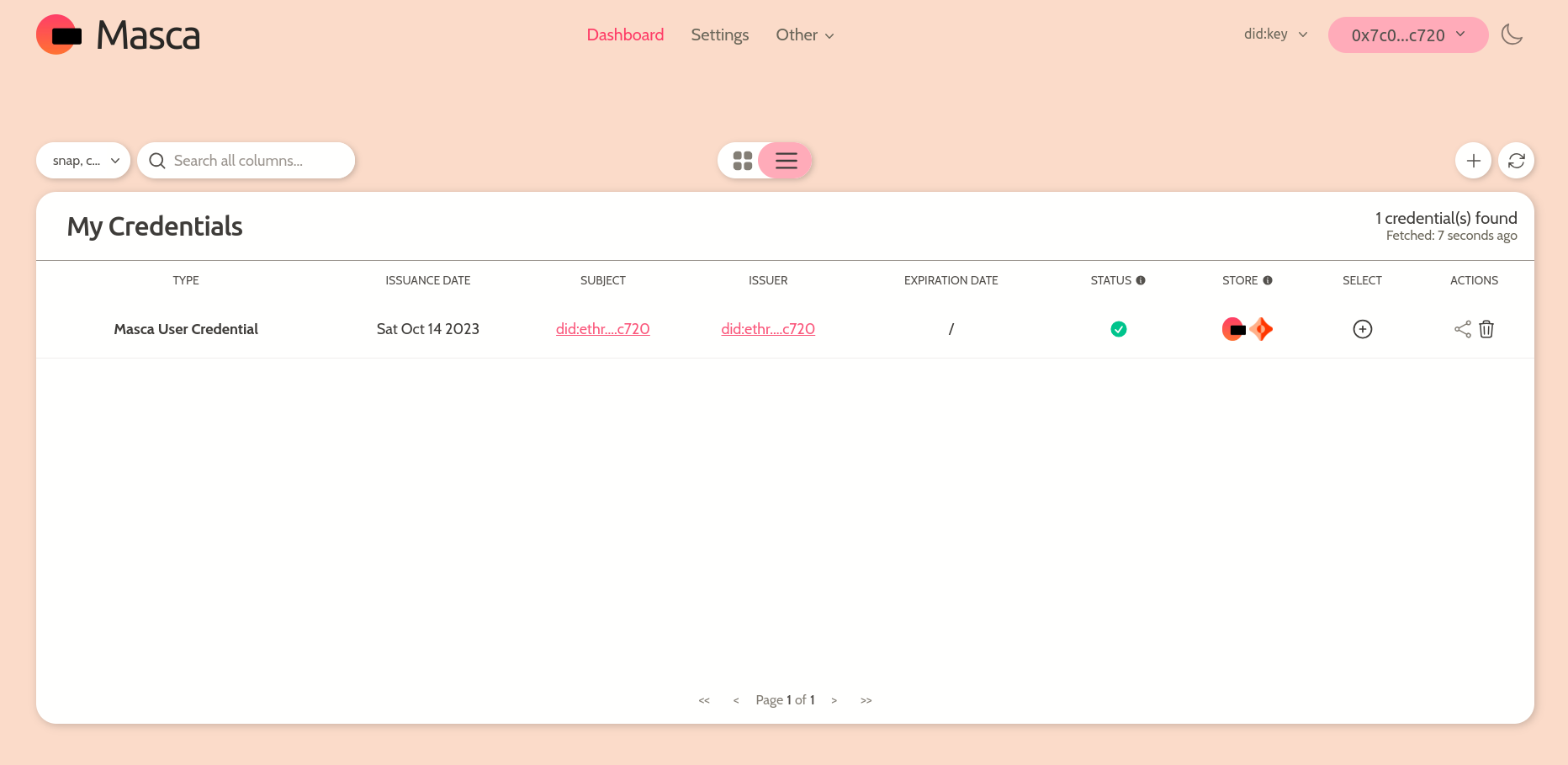Click the Sat Oct 14 2023 date

(x=428, y=329)
